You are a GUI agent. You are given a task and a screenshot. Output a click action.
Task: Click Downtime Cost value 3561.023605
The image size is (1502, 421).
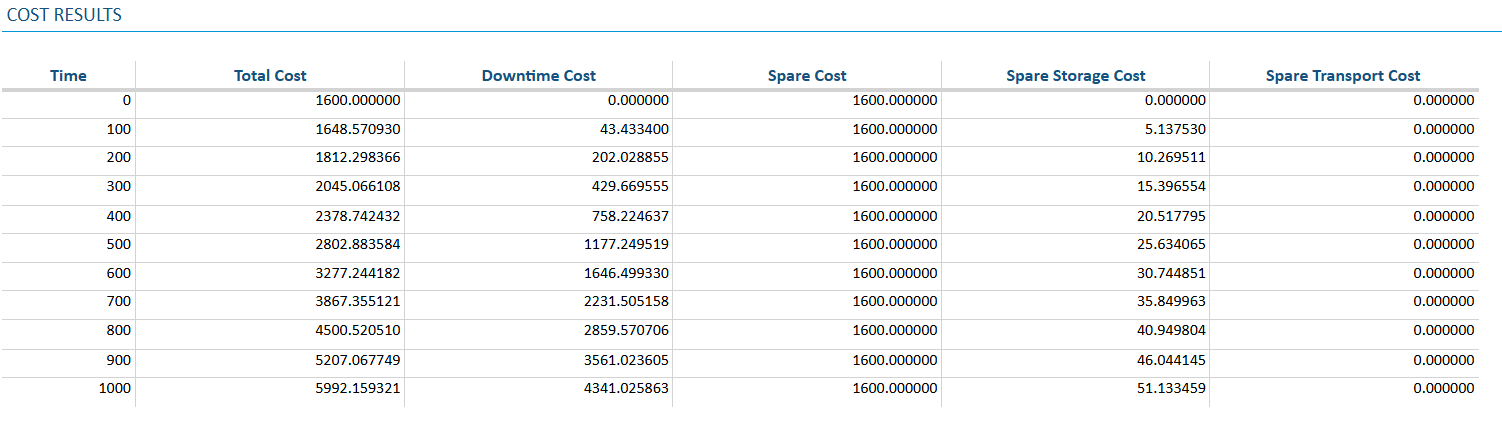point(626,359)
